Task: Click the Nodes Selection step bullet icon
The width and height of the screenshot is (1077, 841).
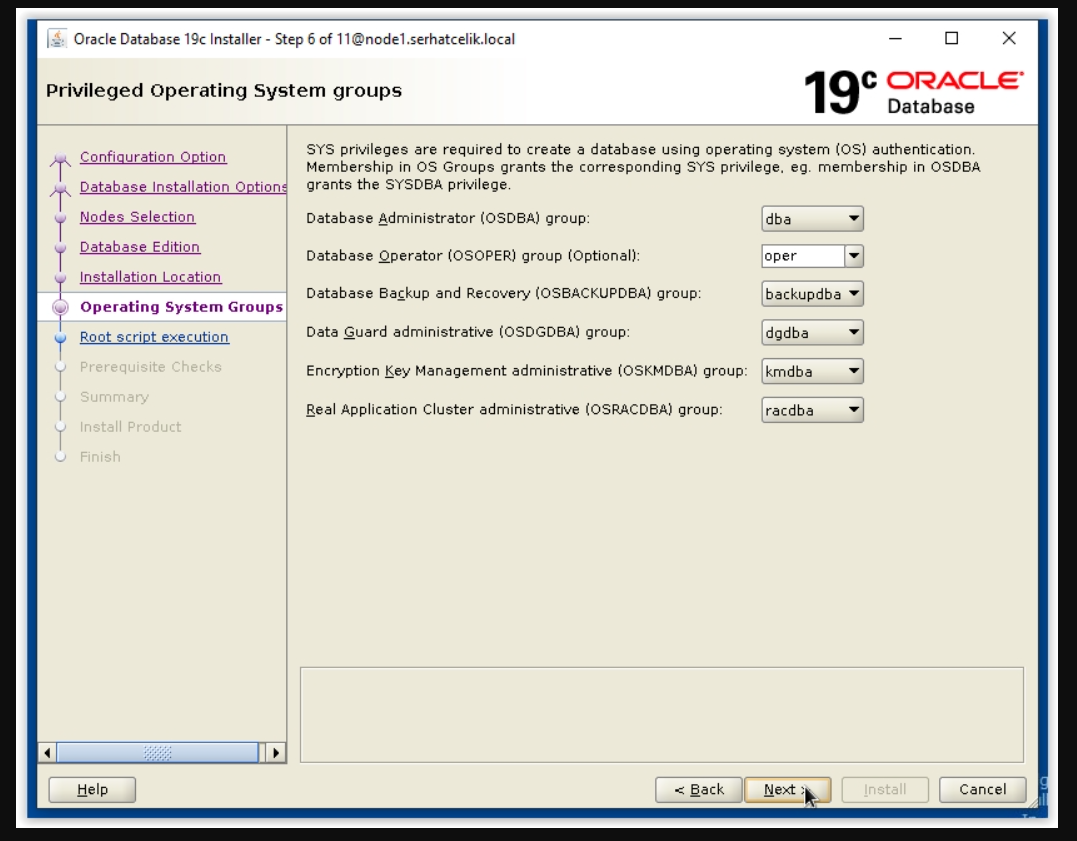Action: tap(60, 218)
